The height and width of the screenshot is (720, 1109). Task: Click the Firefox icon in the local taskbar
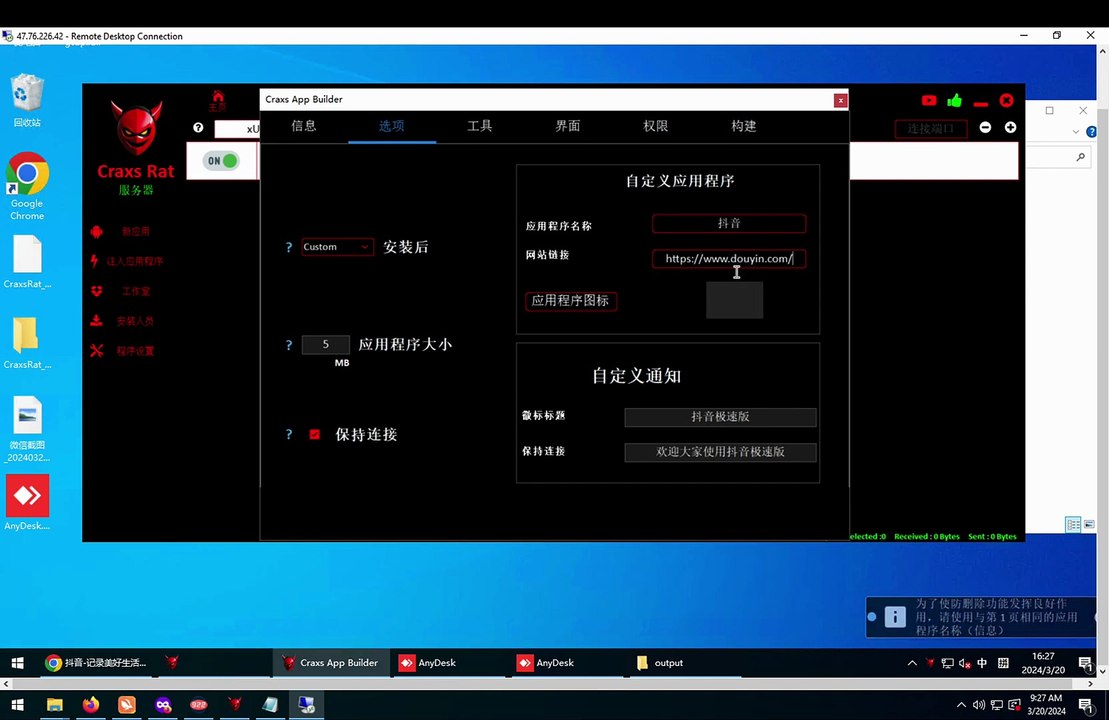91,704
